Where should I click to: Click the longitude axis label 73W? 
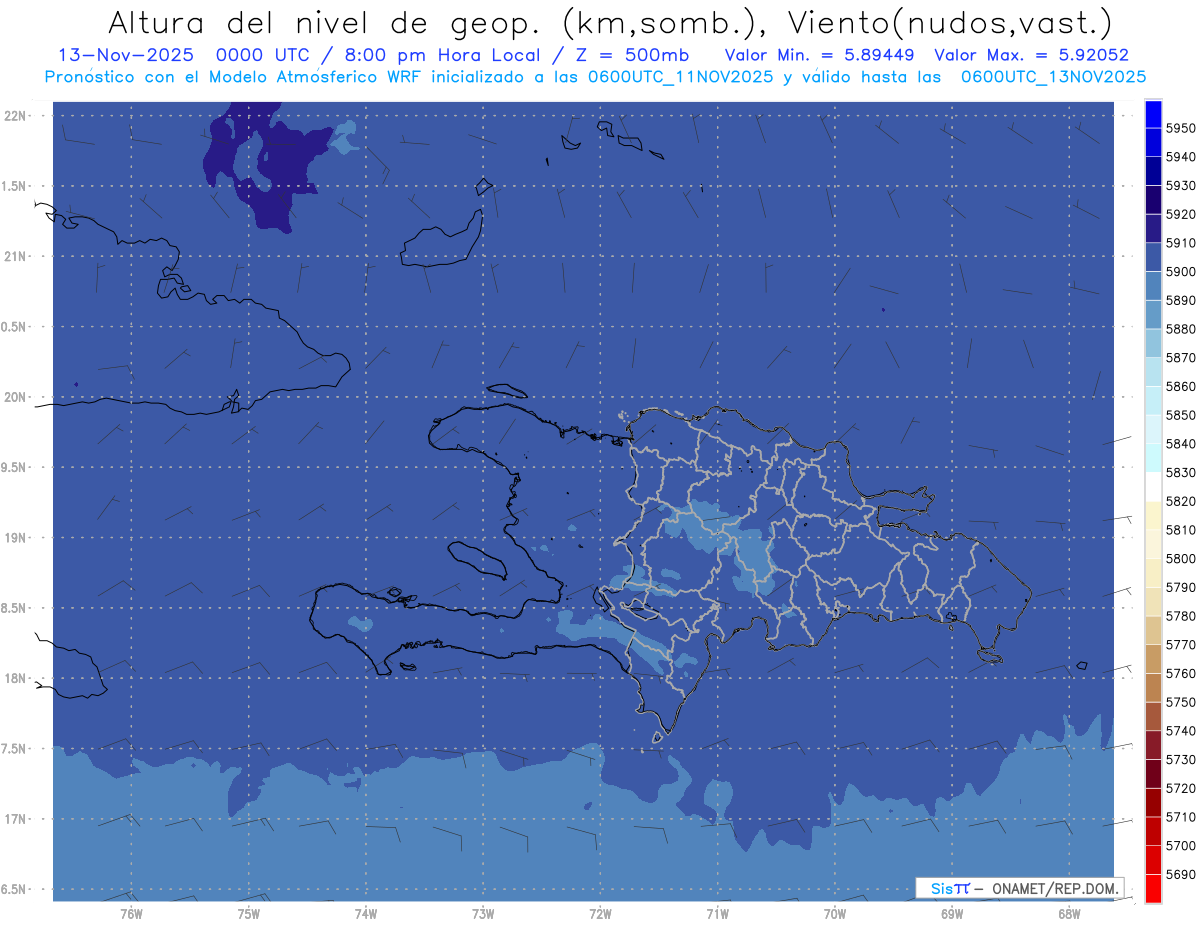coord(482,914)
